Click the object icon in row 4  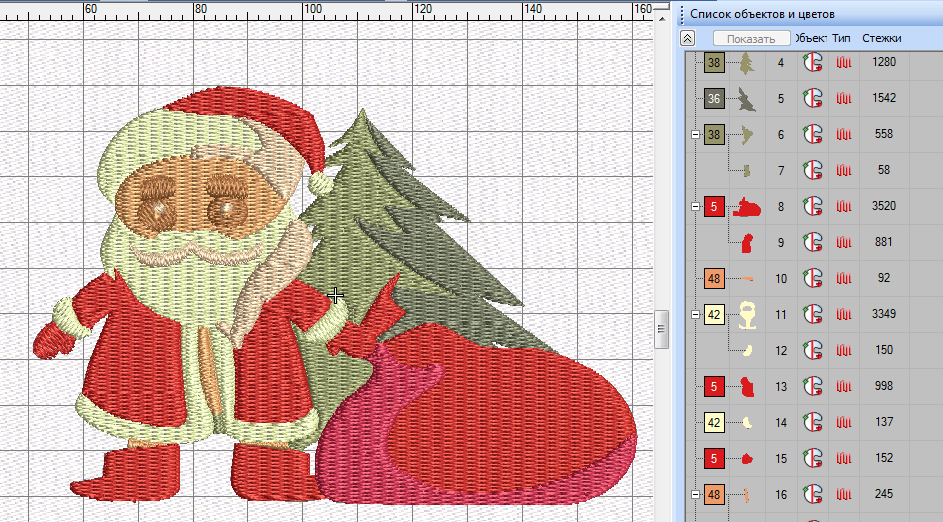813,63
